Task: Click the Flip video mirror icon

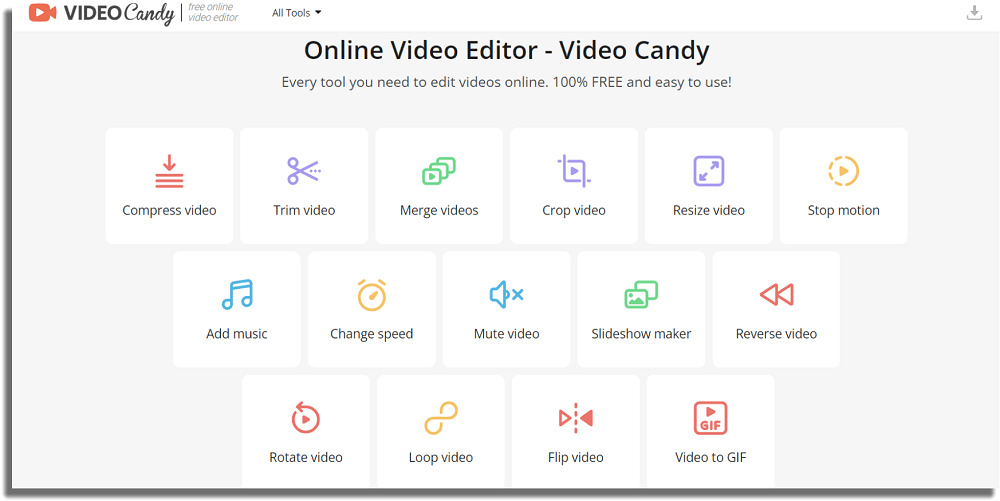Action: (575, 418)
